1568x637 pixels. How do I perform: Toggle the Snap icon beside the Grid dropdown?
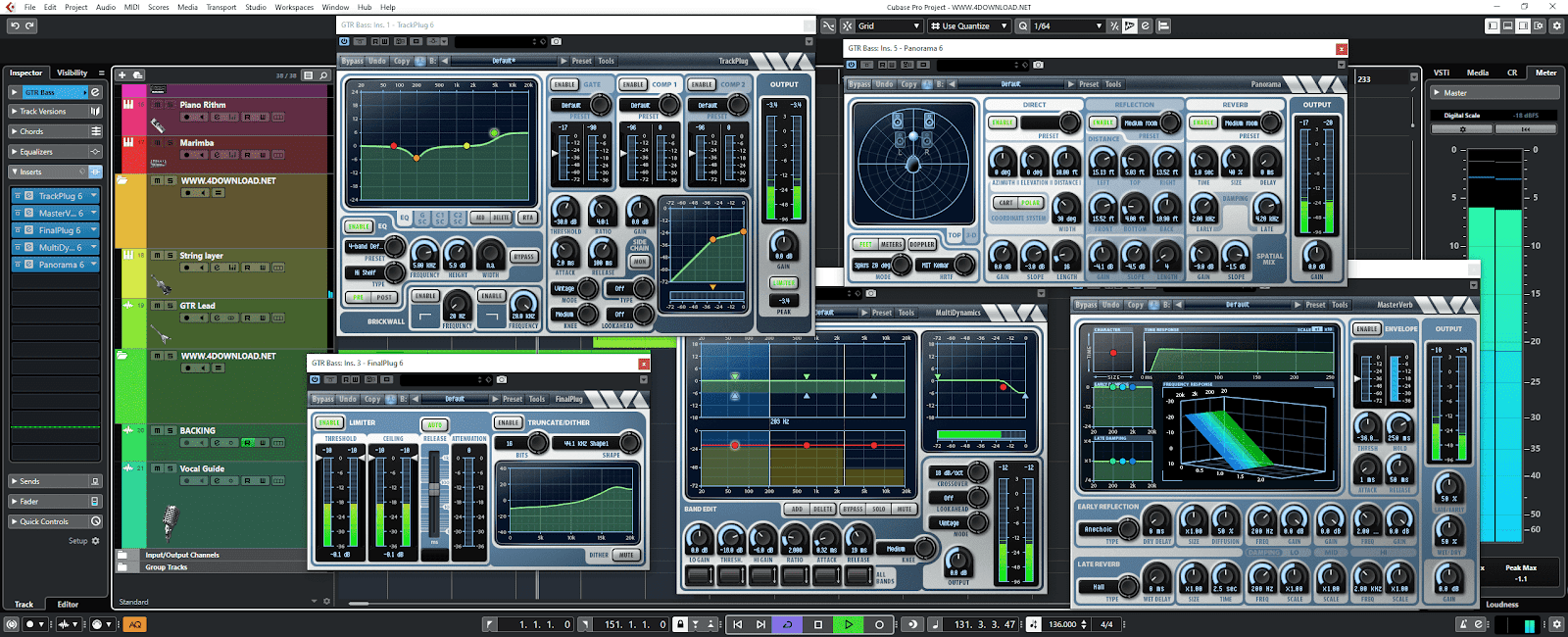point(847,25)
